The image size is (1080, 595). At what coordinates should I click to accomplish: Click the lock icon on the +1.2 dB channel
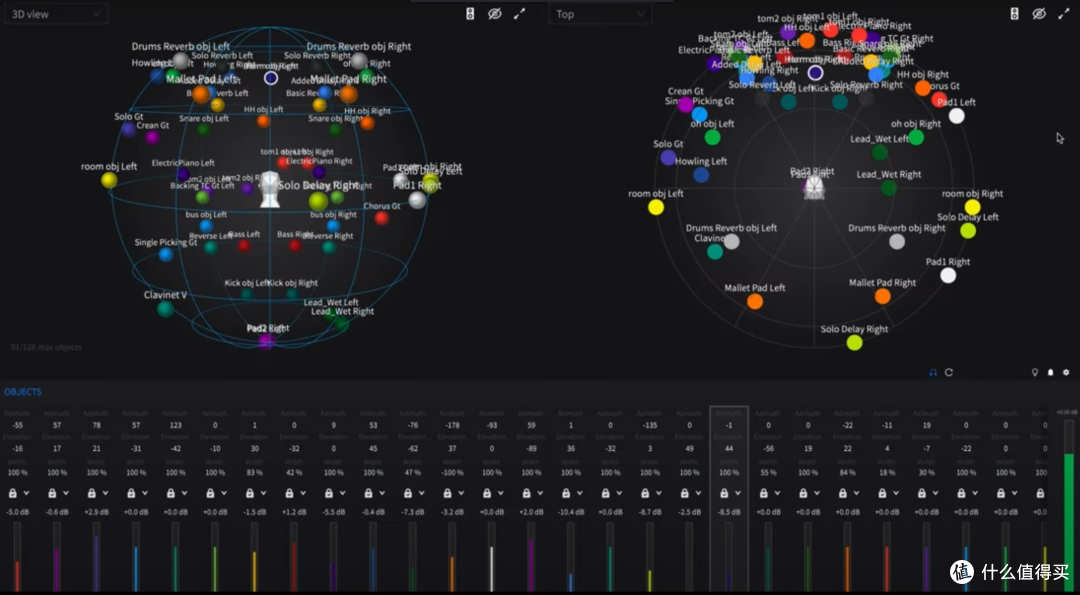coord(289,493)
